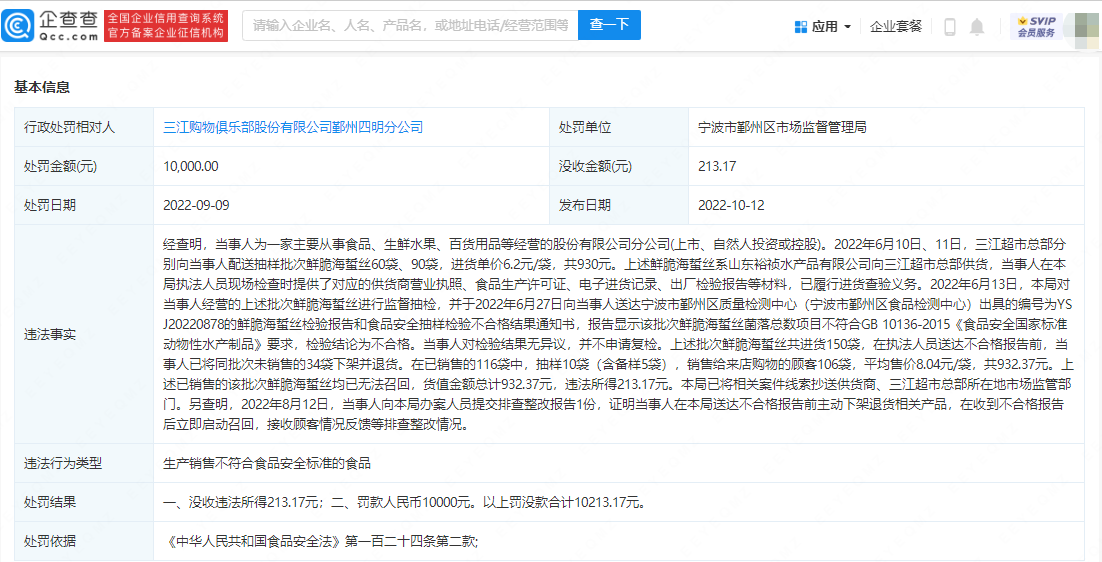The width and height of the screenshot is (1102, 562).
Task: Click 生产销售不符合食品安全标准的食品 text
Action: click(266, 463)
